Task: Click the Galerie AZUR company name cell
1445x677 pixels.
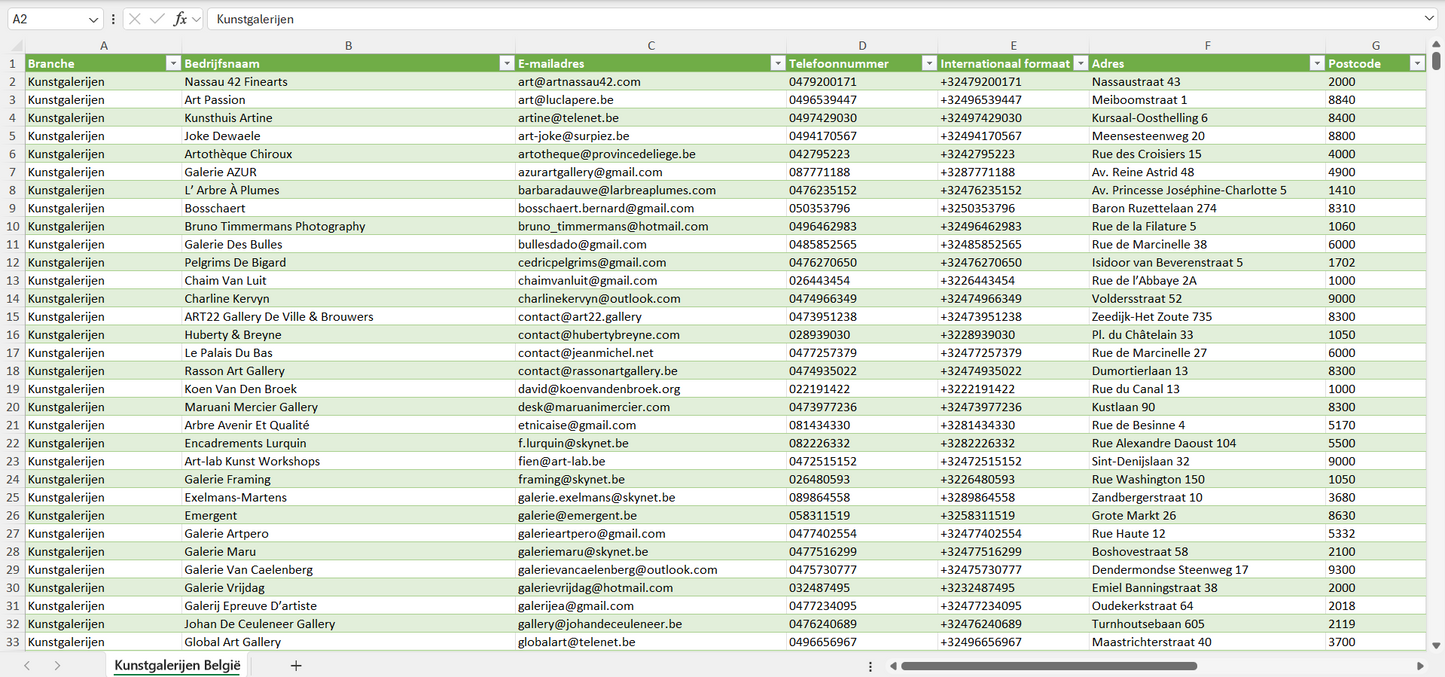Action: 220,172
